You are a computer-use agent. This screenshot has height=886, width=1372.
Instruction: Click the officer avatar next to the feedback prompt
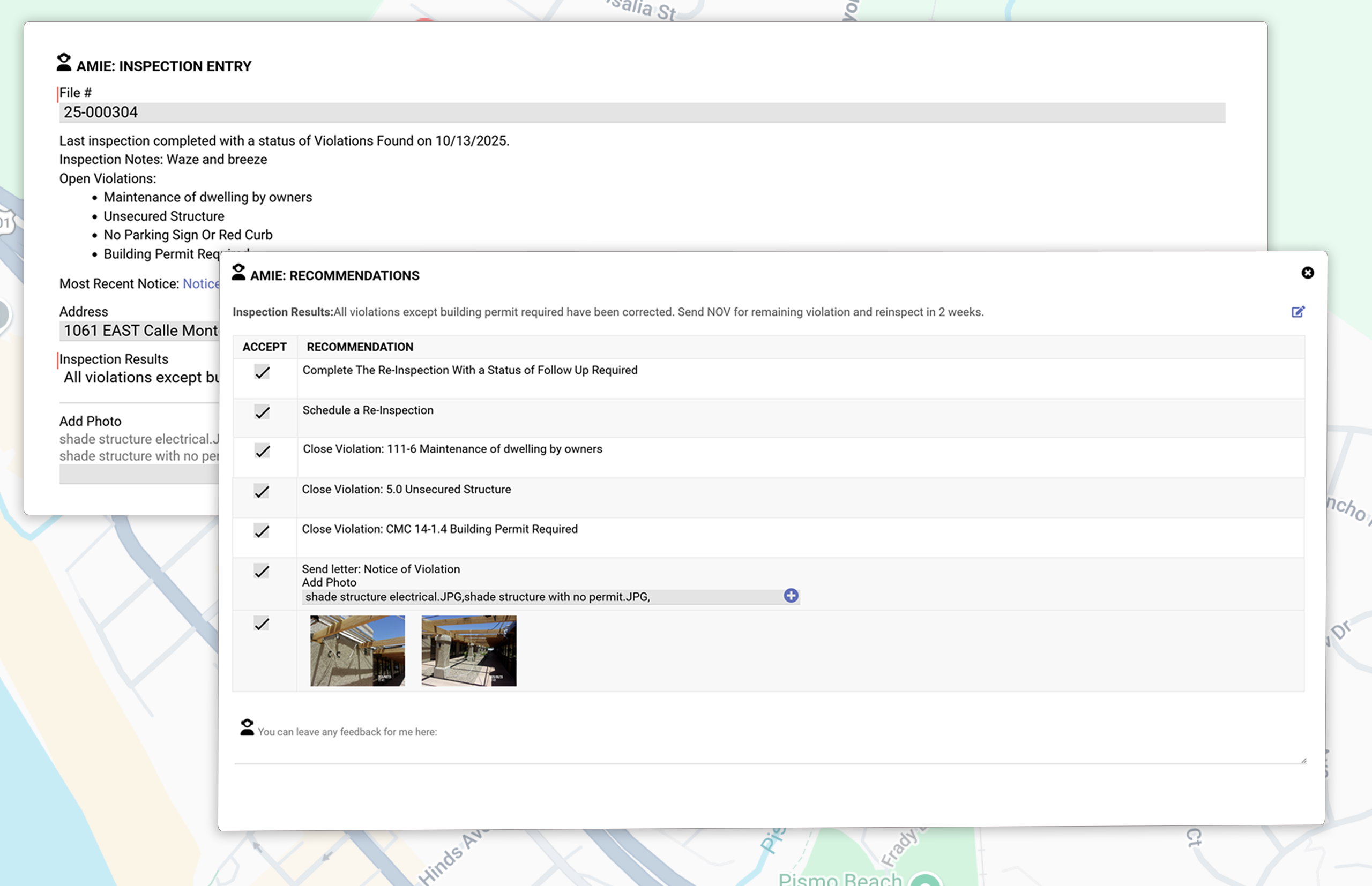point(247,728)
